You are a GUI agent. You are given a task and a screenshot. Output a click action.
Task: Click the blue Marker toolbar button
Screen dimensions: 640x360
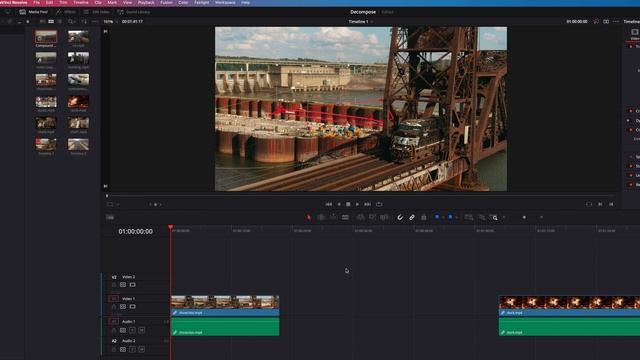point(450,217)
